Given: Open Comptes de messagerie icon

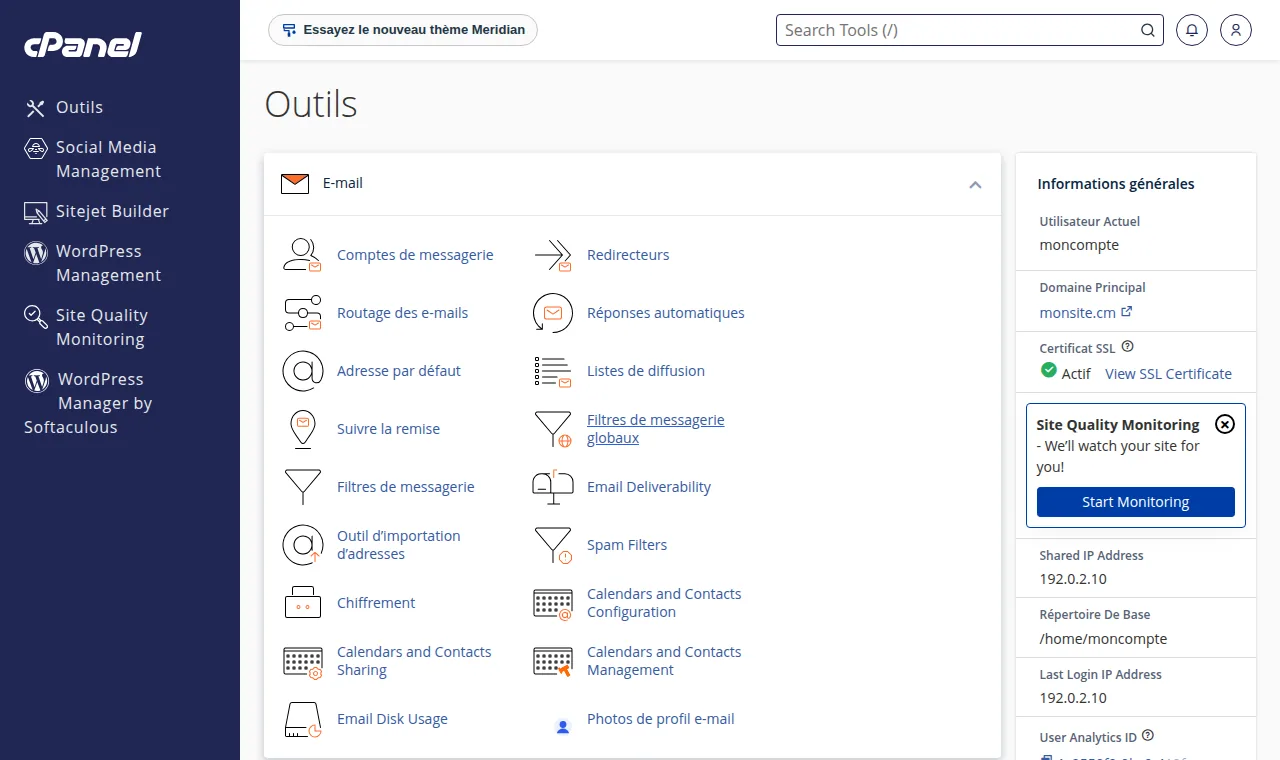Looking at the screenshot, I should coord(302,255).
